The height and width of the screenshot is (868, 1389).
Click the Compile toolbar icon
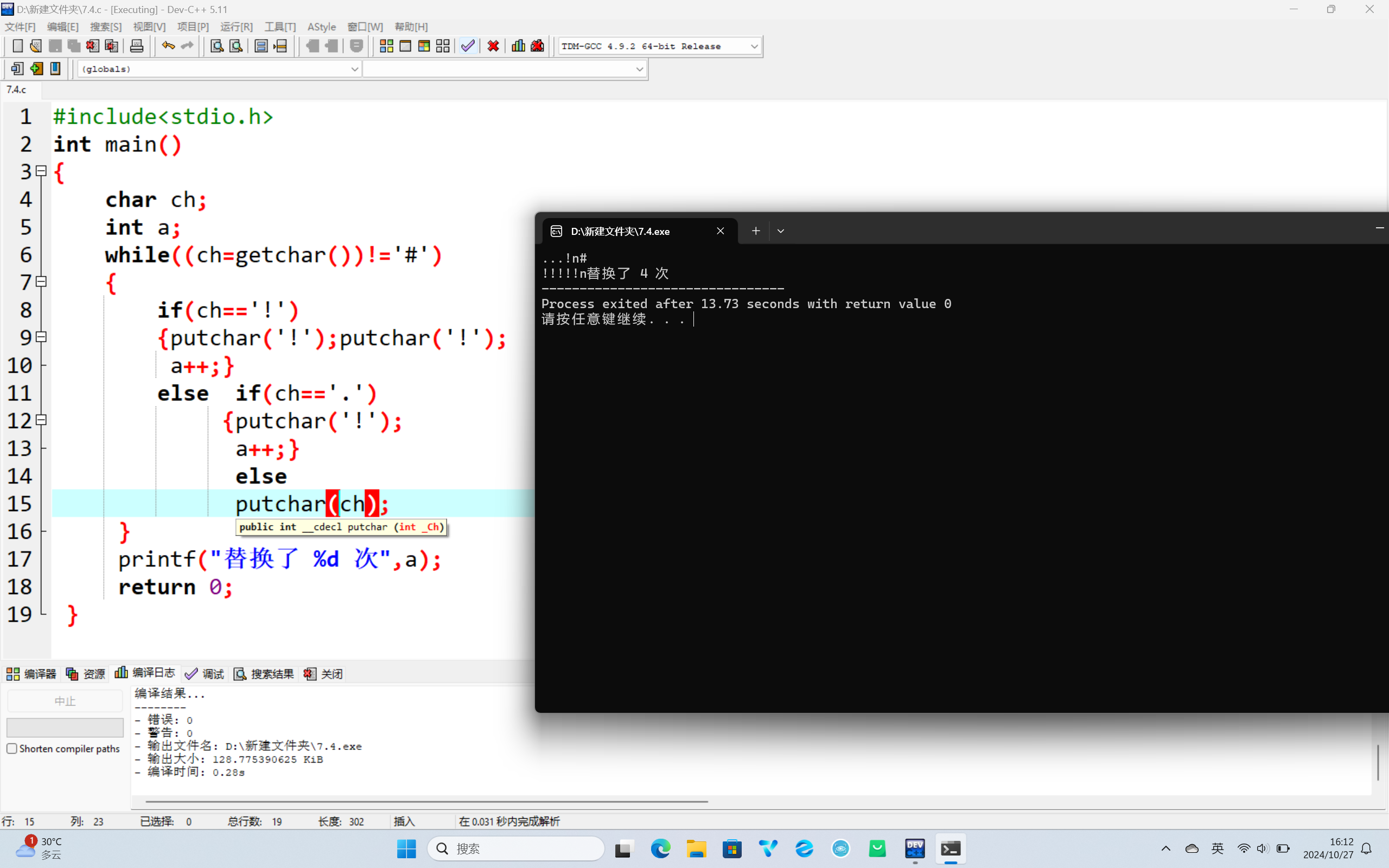pyautogui.click(x=386, y=46)
